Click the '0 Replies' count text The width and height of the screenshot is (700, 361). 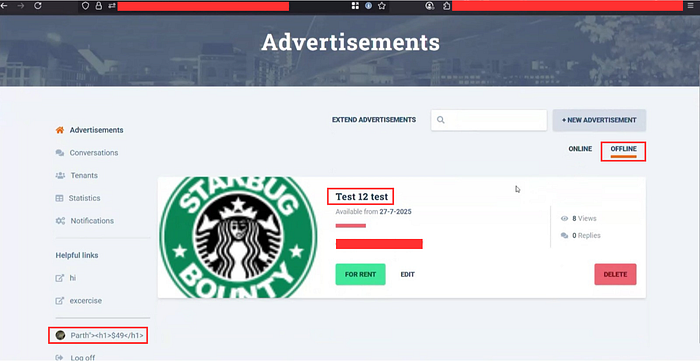pyautogui.click(x=586, y=235)
